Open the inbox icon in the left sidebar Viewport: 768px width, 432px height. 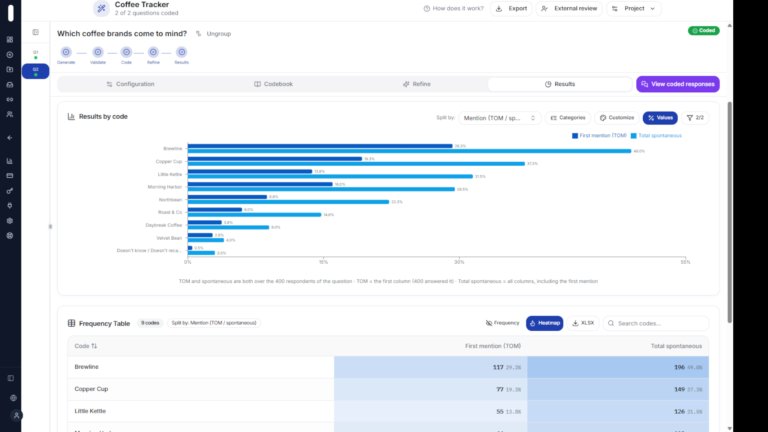[x=10, y=85]
